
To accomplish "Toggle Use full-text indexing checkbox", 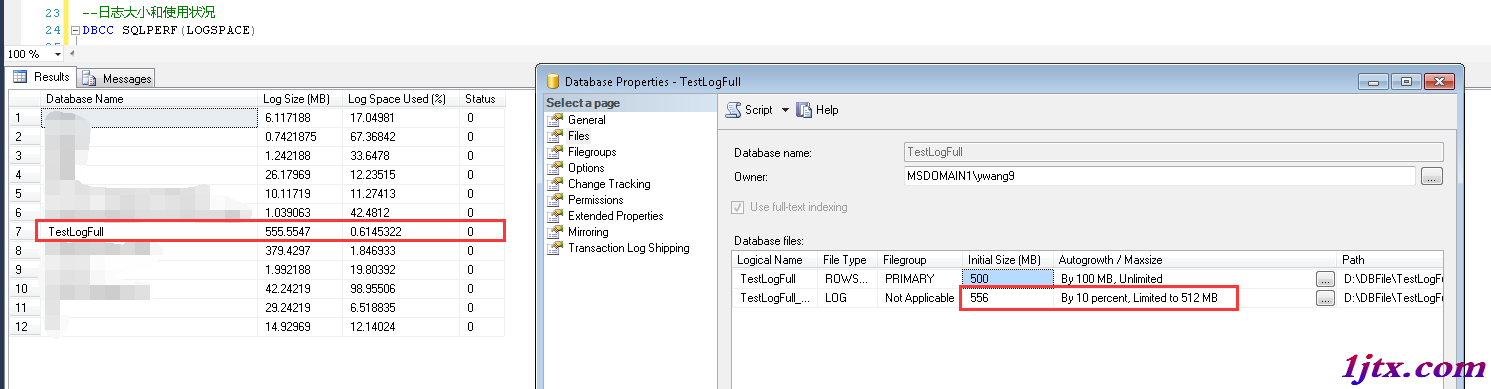I will tap(738, 207).
